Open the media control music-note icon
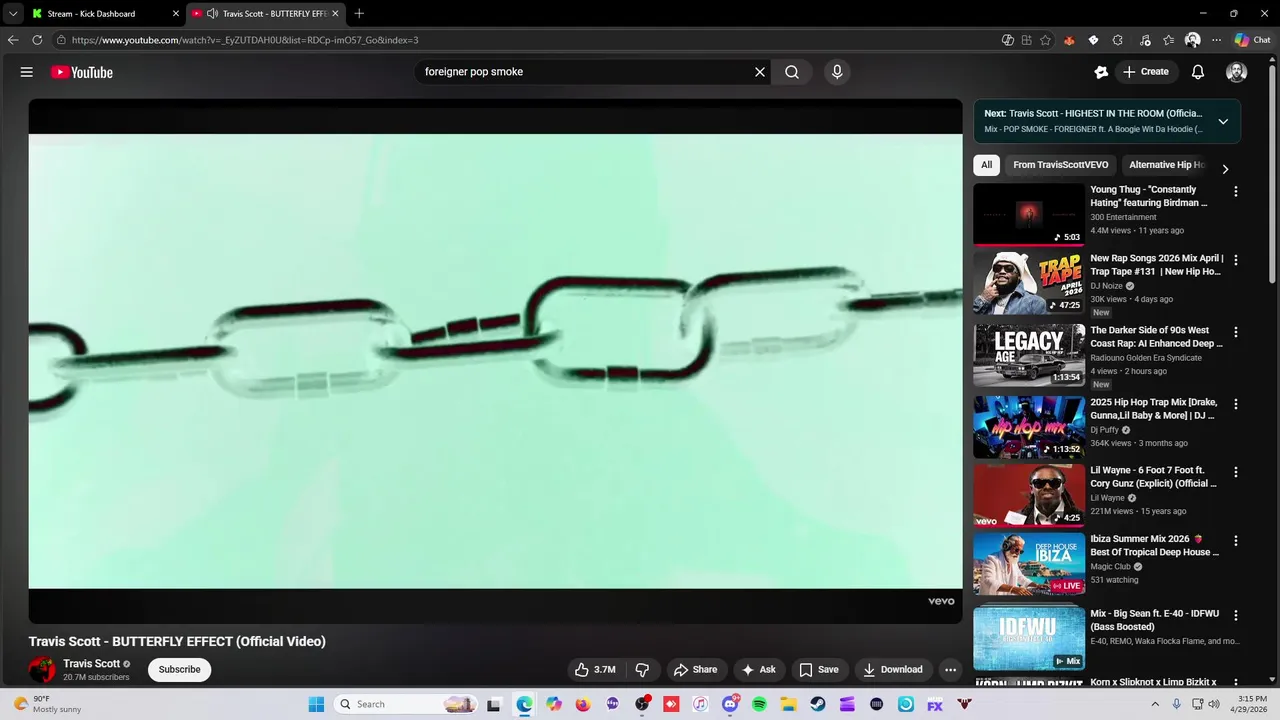Screen dimensions: 1280x720 1145,40
